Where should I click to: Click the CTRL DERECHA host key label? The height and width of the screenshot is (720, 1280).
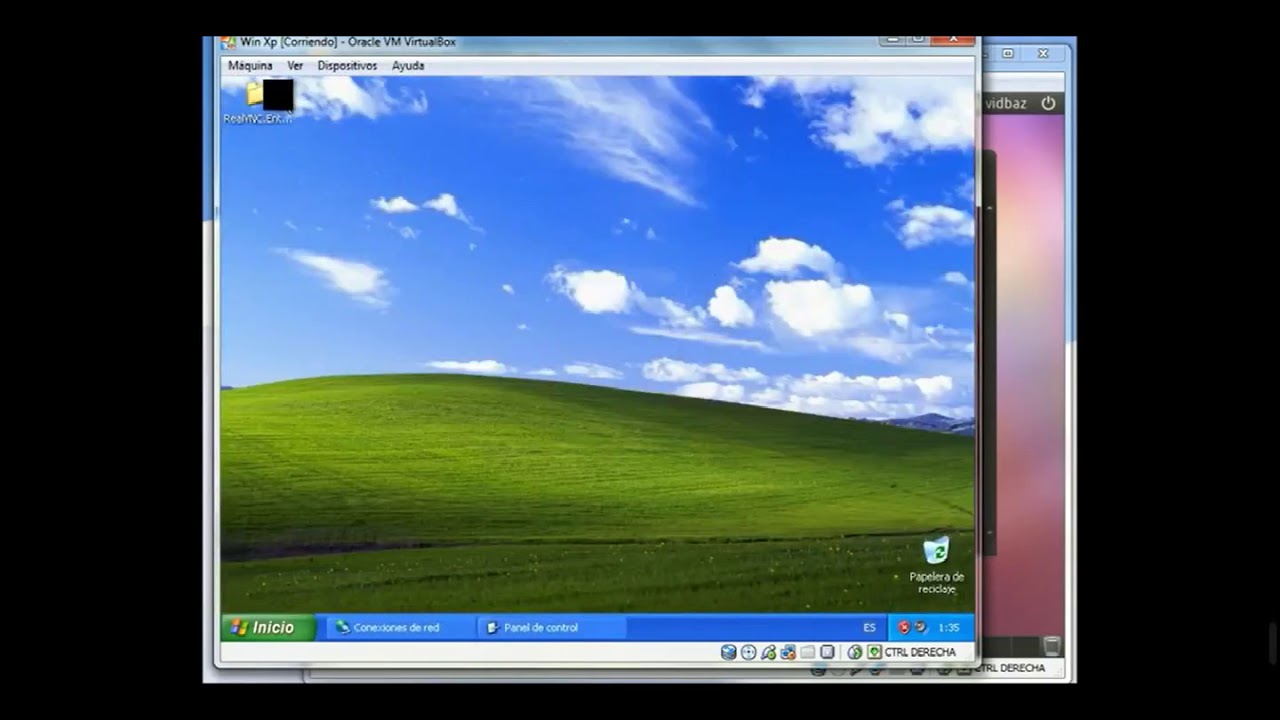coord(920,652)
